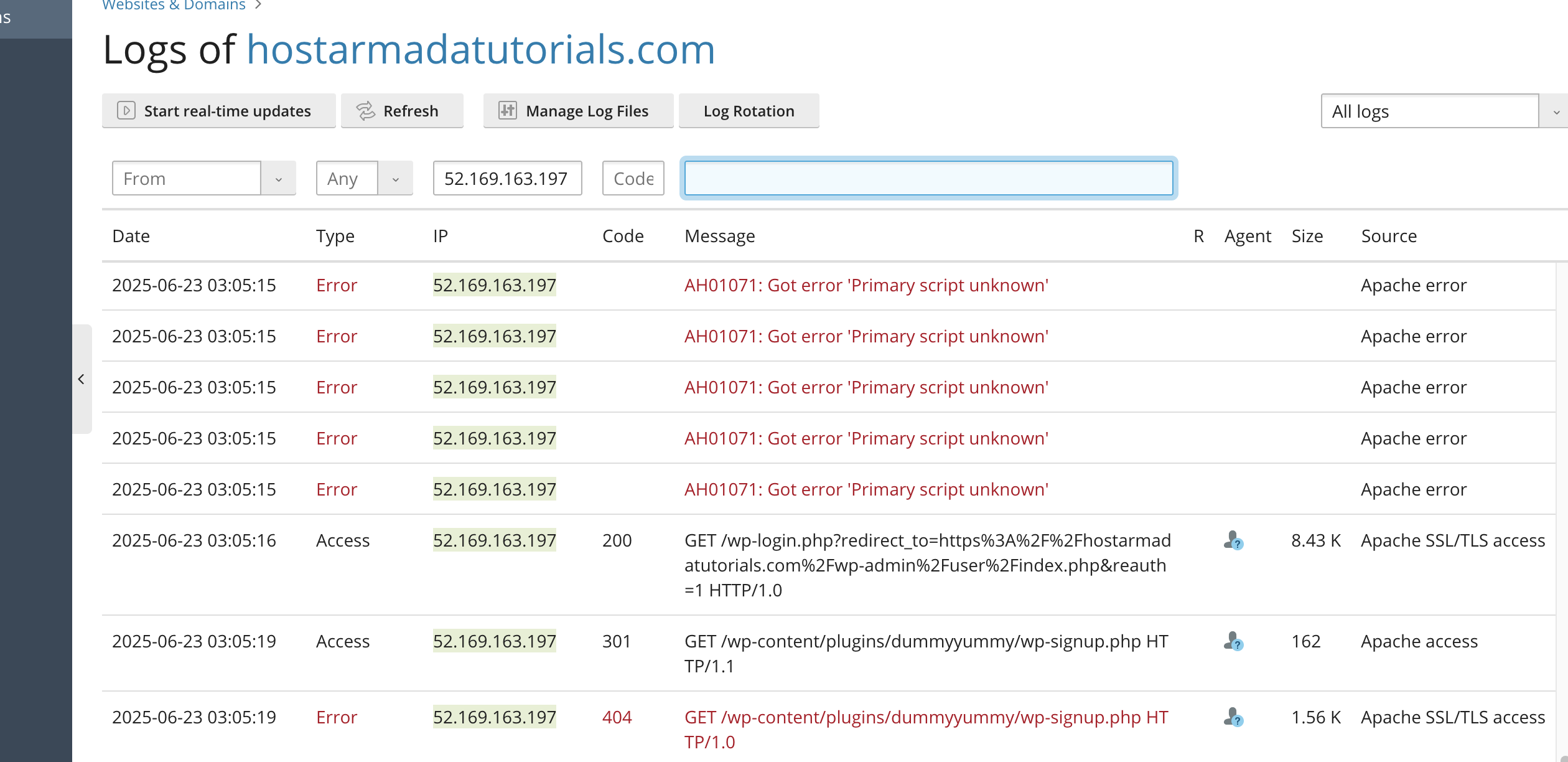Click the From date input field

187,179
